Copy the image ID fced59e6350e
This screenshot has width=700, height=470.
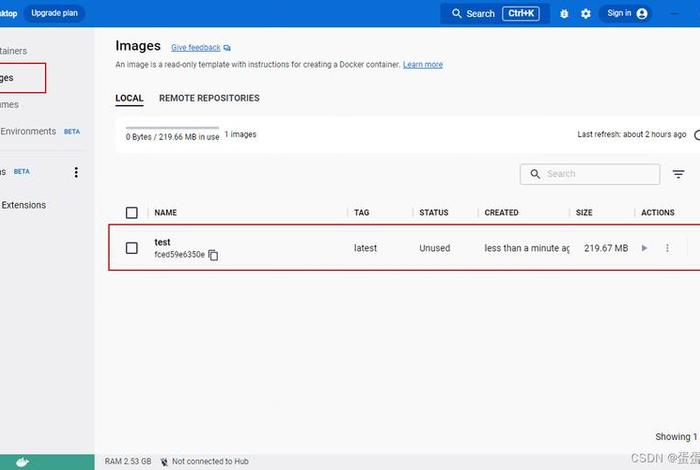click(x=213, y=255)
